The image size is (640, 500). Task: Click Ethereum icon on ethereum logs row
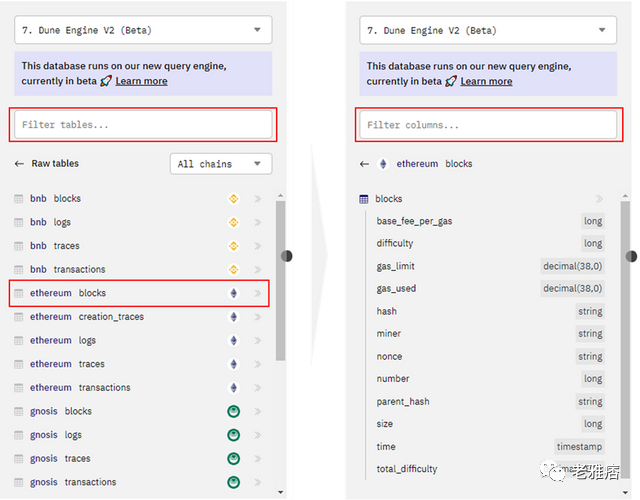coord(233,340)
